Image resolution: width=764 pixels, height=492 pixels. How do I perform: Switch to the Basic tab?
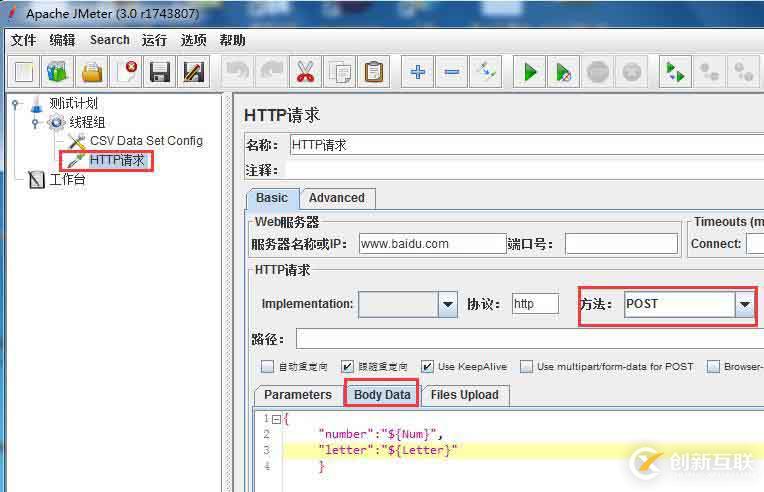(272, 198)
